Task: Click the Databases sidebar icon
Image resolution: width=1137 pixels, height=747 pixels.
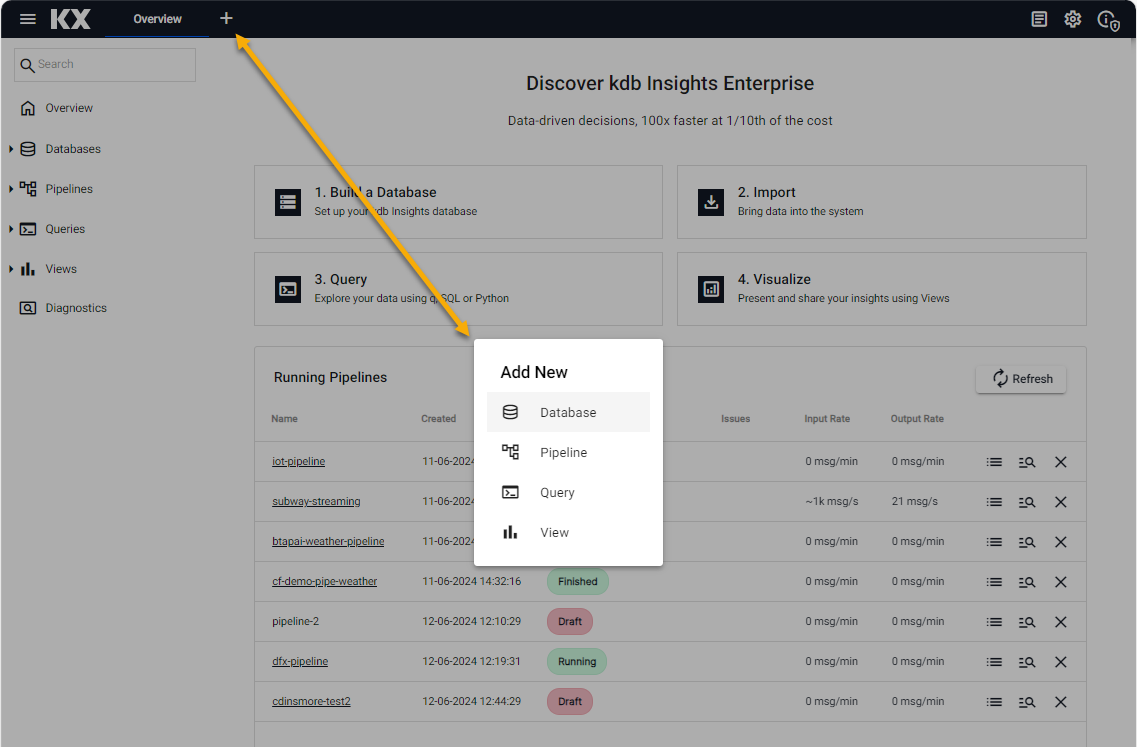Action: 28,149
